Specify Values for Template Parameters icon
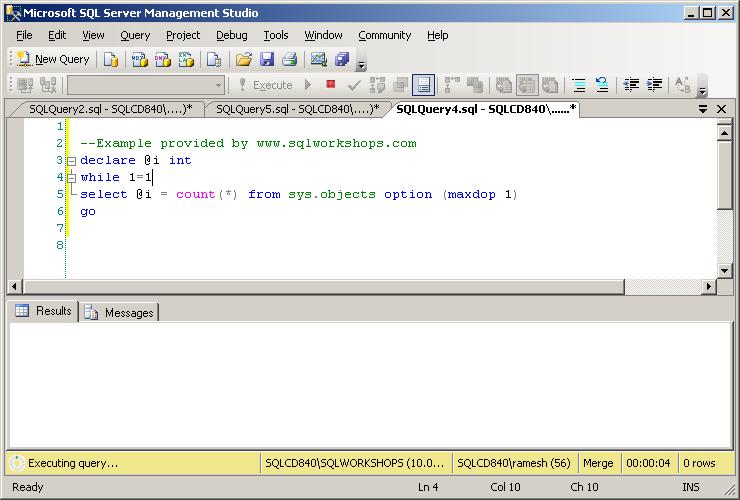Viewport: 740px width, 500px height. click(x=682, y=85)
